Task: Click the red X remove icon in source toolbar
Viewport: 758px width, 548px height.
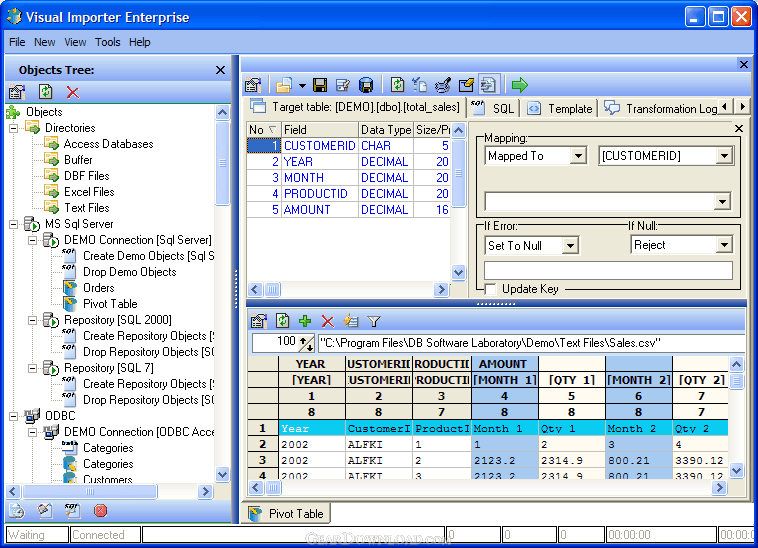Action: click(328, 321)
